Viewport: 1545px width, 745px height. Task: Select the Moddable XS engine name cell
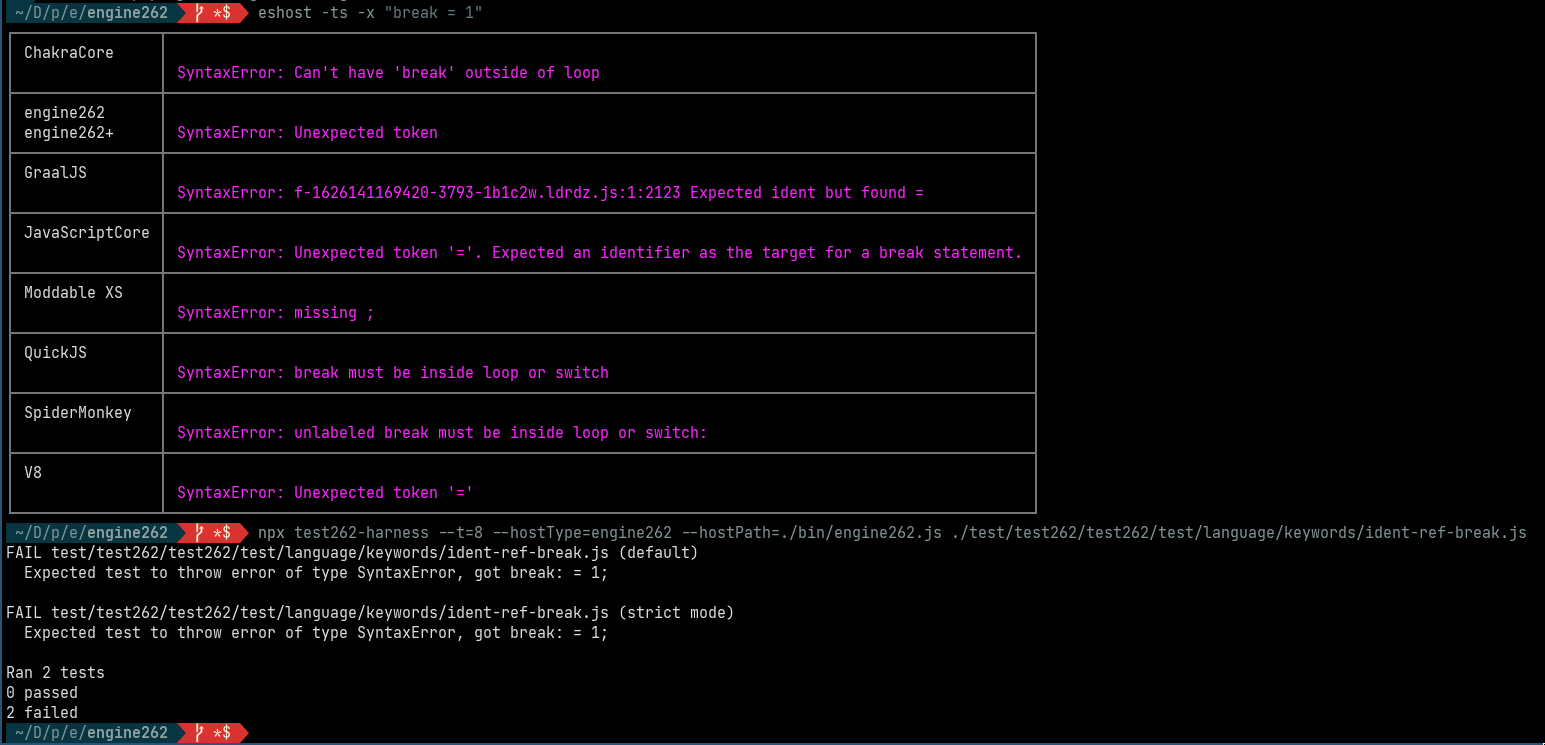click(x=86, y=303)
